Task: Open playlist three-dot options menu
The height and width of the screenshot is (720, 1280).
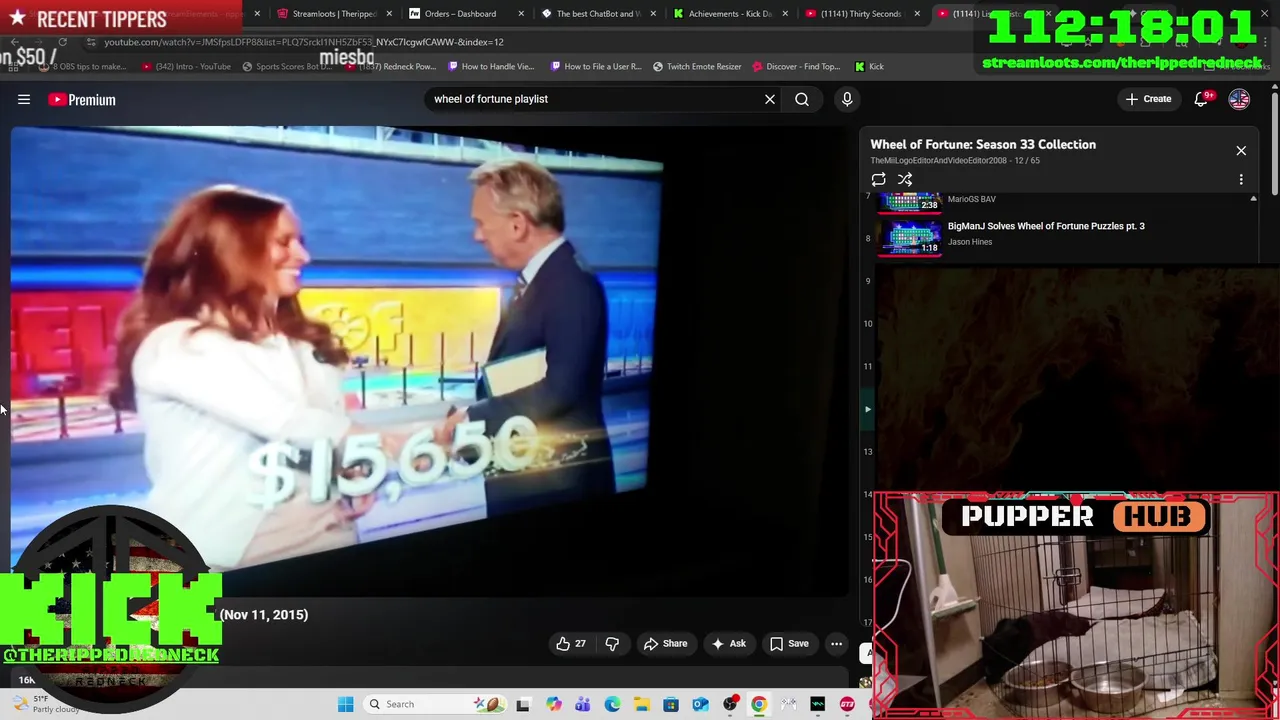Action: click(x=1241, y=180)
